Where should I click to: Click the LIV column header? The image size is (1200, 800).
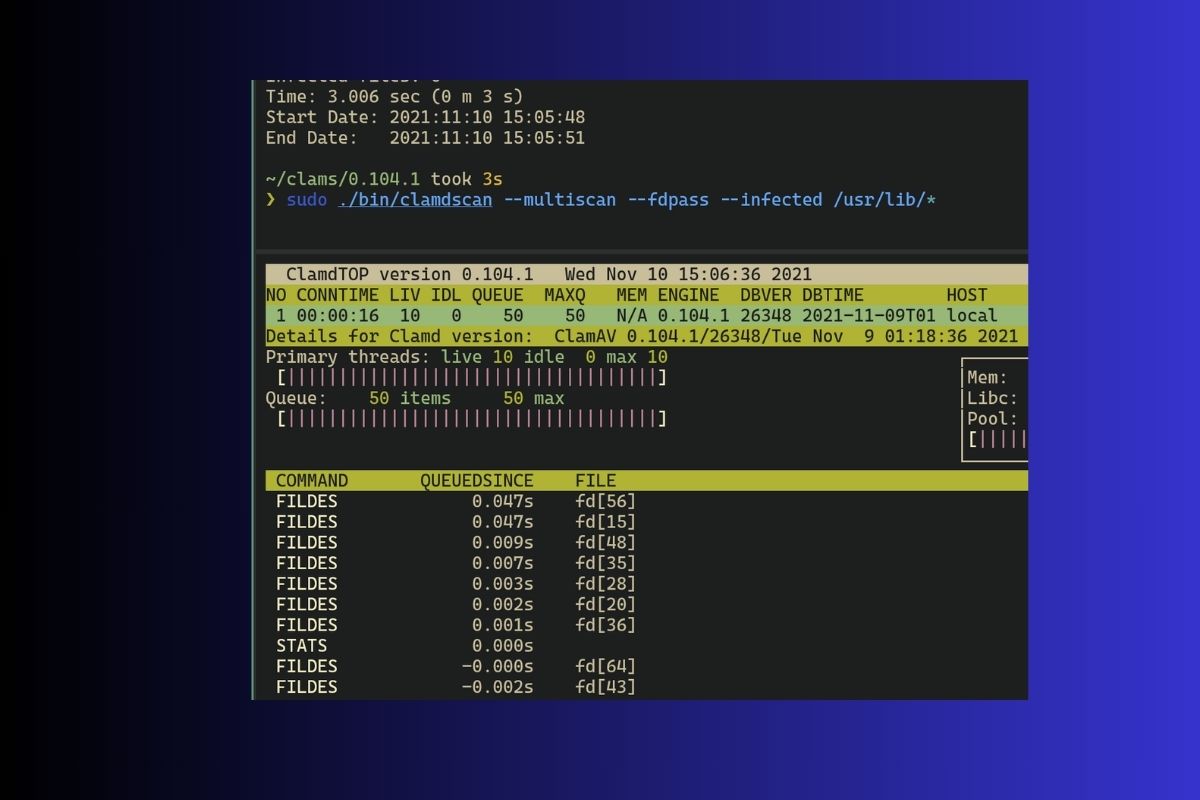pos(405,295)
